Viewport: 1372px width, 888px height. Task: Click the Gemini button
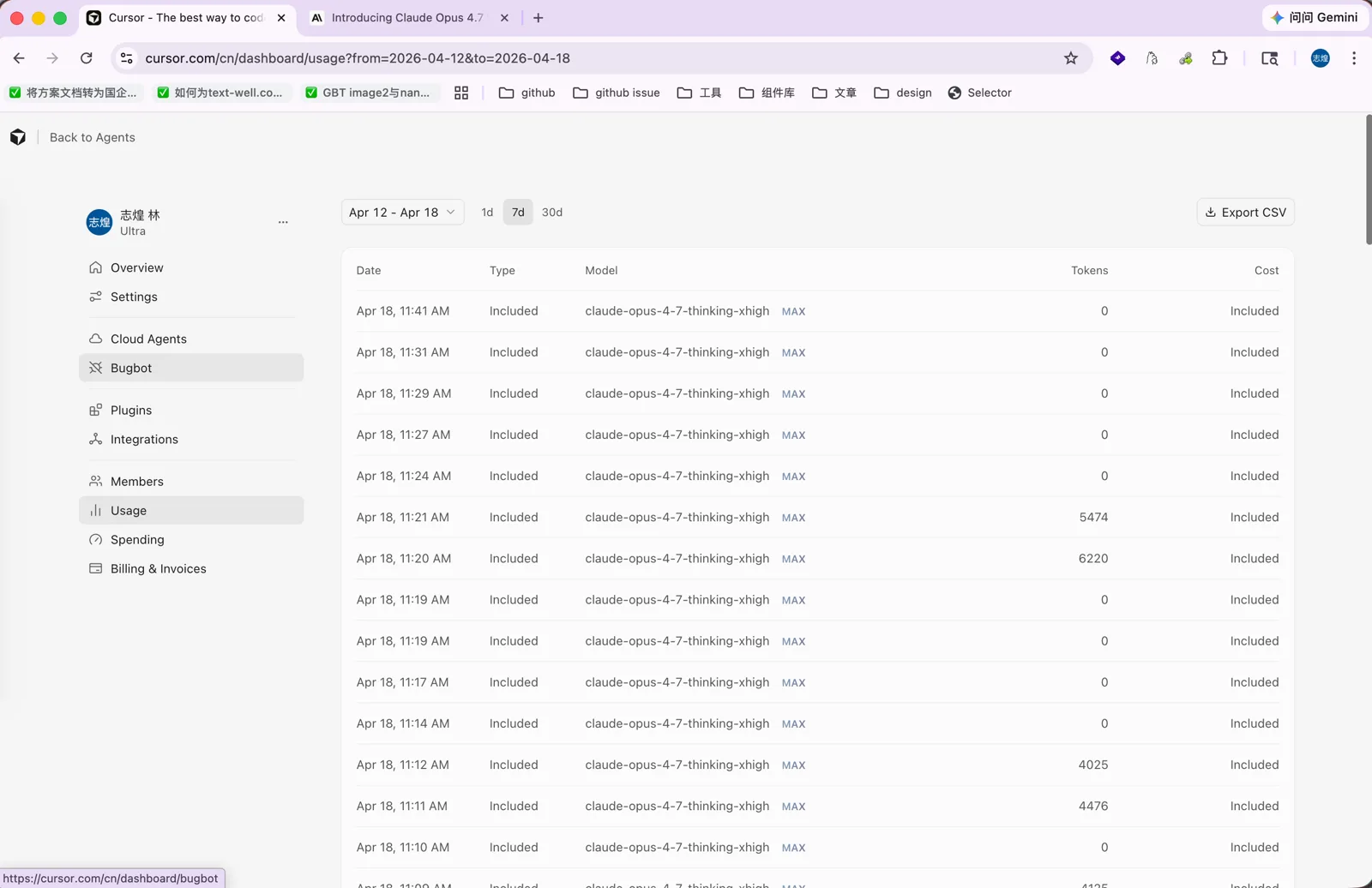tap(1315, 17)
